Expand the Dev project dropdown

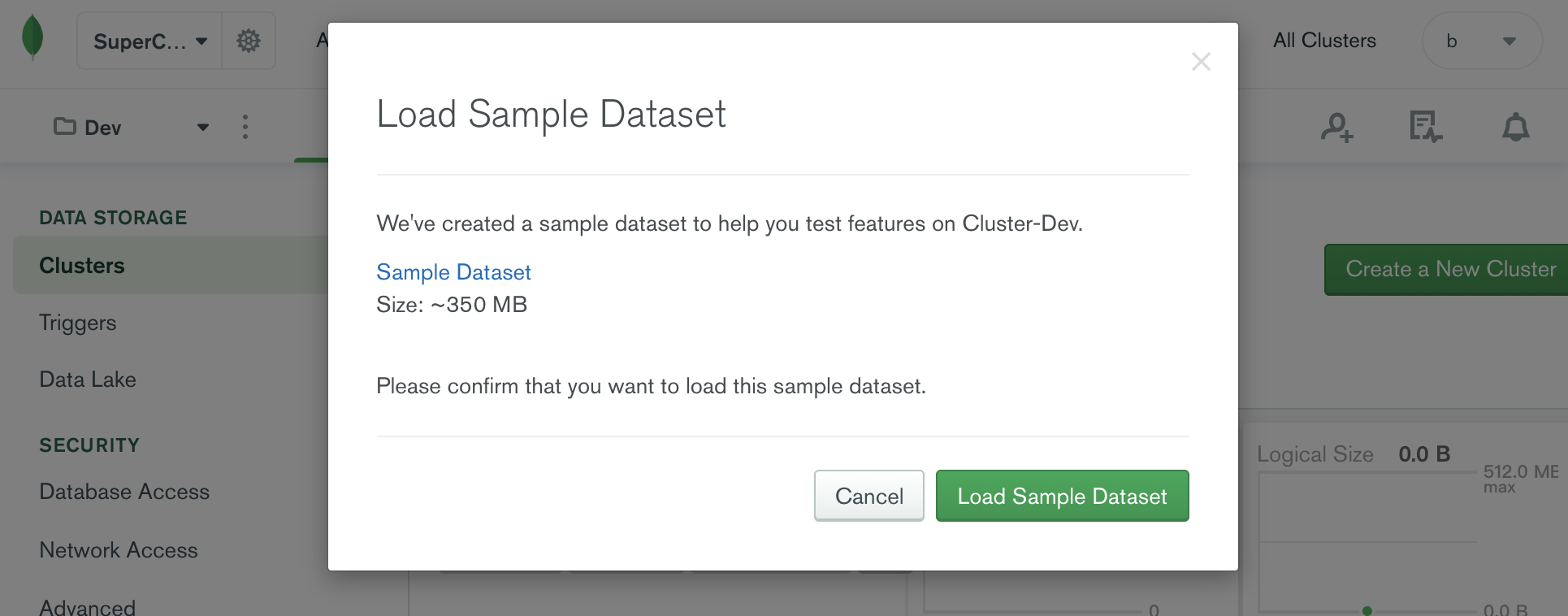click(203, 128)
